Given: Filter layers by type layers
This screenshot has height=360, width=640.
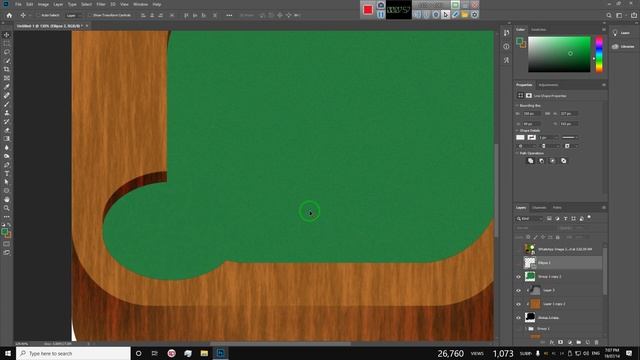Looking at the screenshot, I should pyautogui.click(x=565, y=218).
